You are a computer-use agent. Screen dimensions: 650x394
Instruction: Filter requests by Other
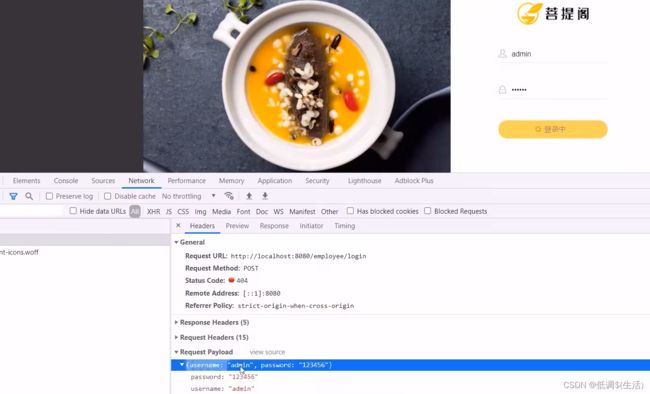tap(330, 212)
